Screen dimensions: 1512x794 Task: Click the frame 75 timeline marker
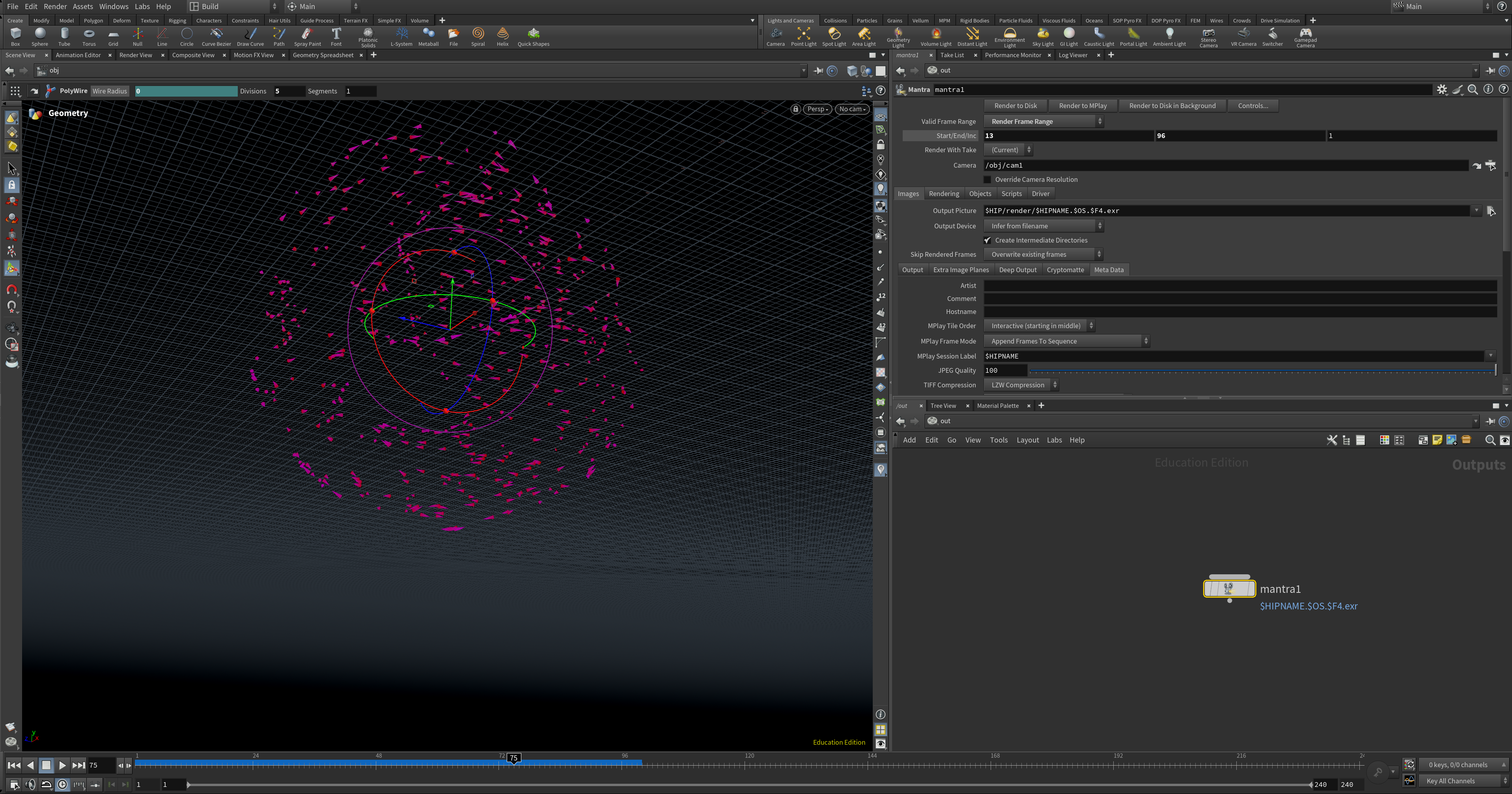pos(513,758)
